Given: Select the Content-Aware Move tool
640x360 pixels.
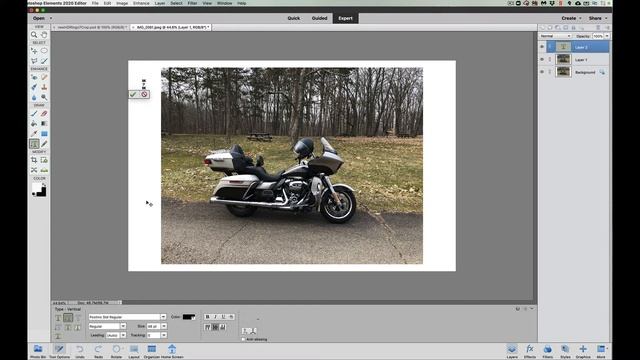Looking at the screenshot, I should tap(34, 170).
